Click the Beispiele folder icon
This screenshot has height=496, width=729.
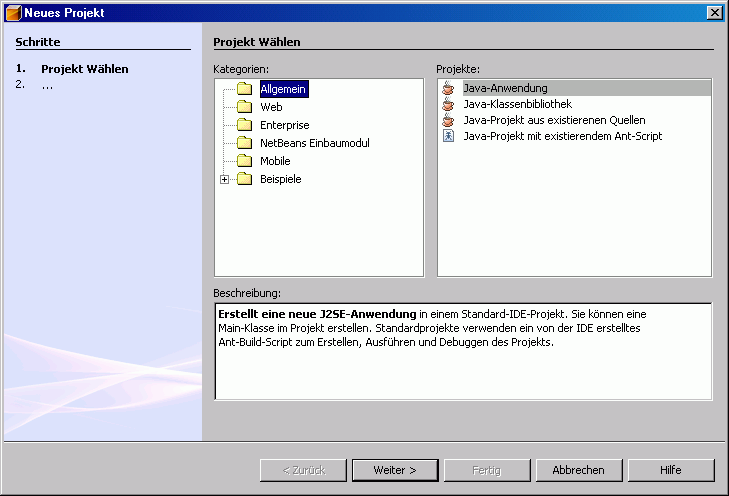click(245, 179)
